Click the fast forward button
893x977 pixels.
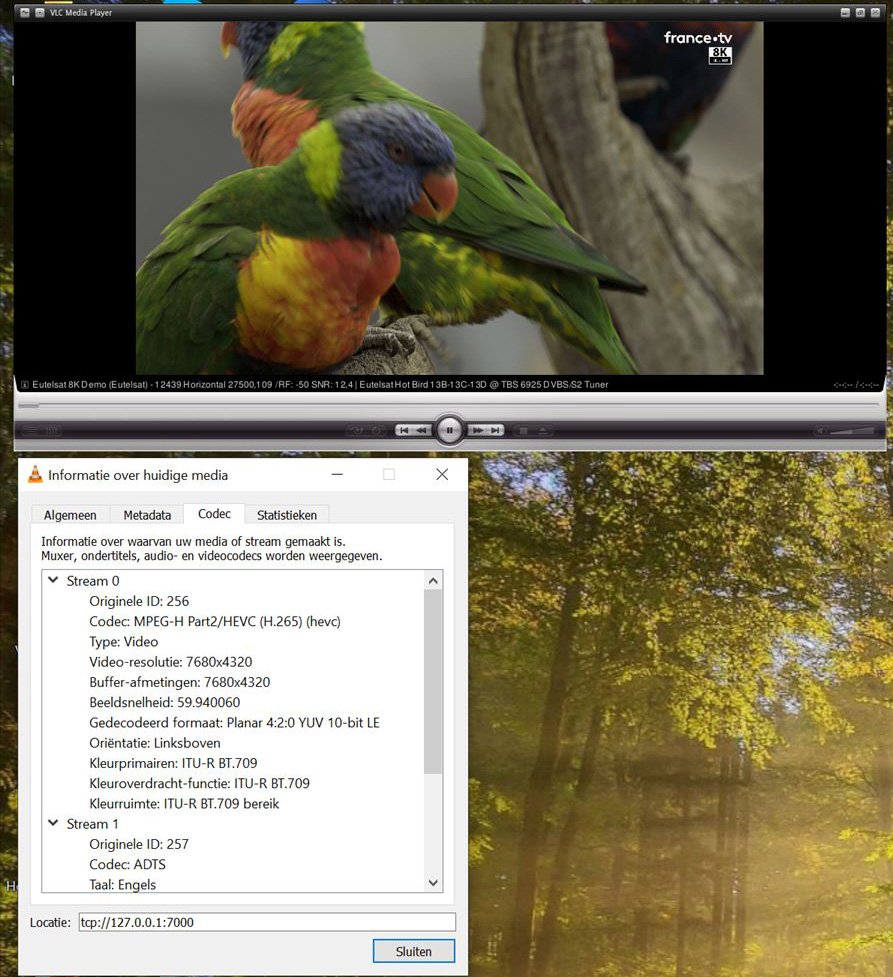click(478, 430)
